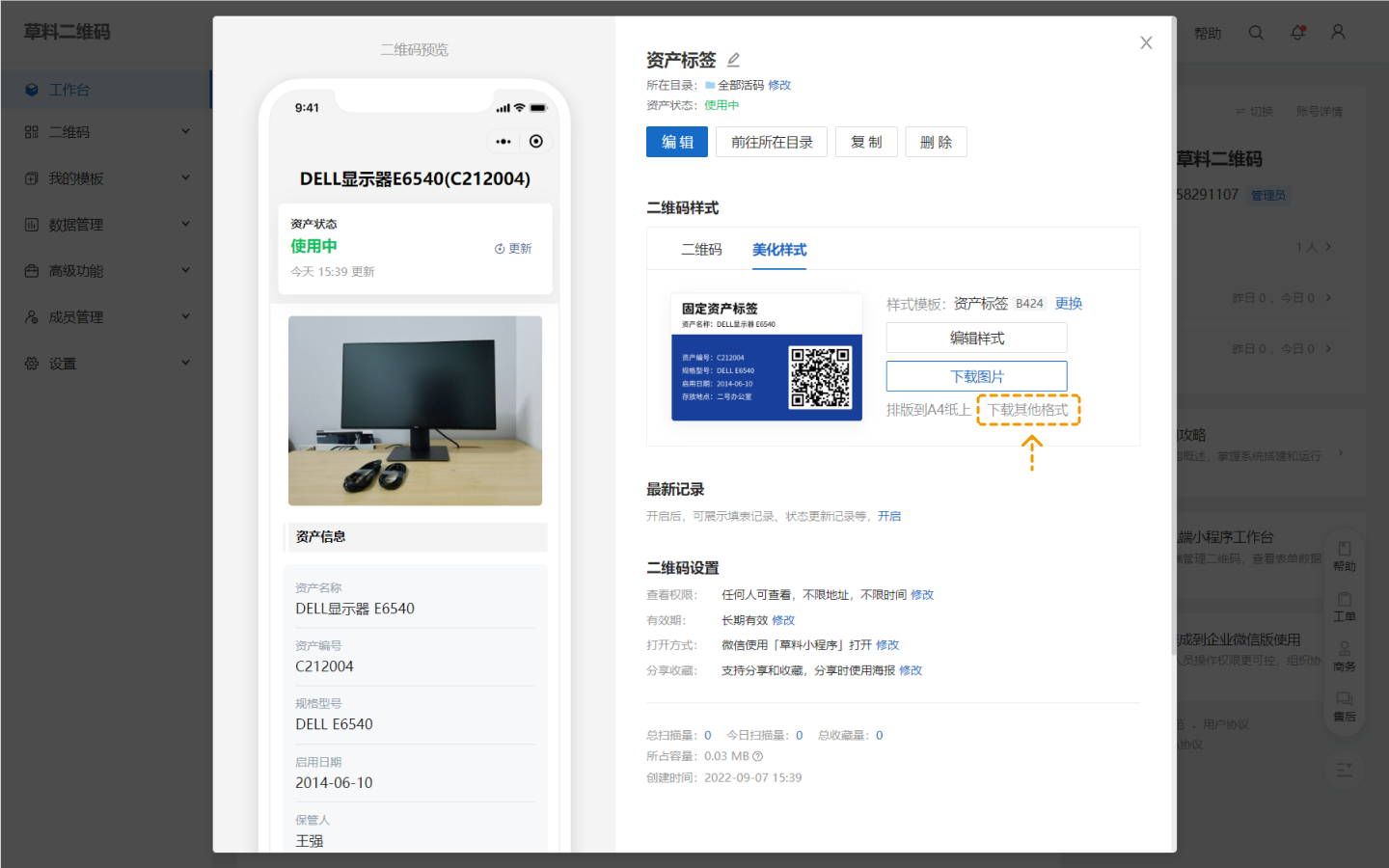Select the 美化样式 tab

779,250
